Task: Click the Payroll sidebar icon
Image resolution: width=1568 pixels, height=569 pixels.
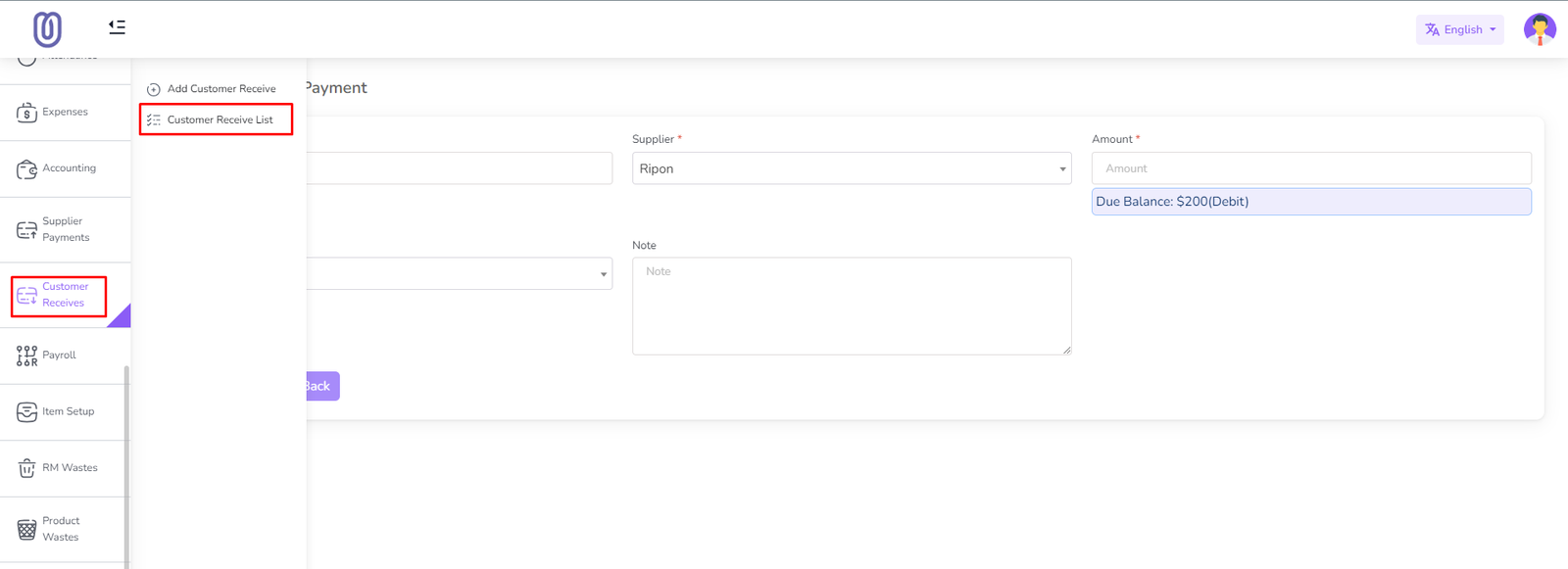Action: coord(26,356)
